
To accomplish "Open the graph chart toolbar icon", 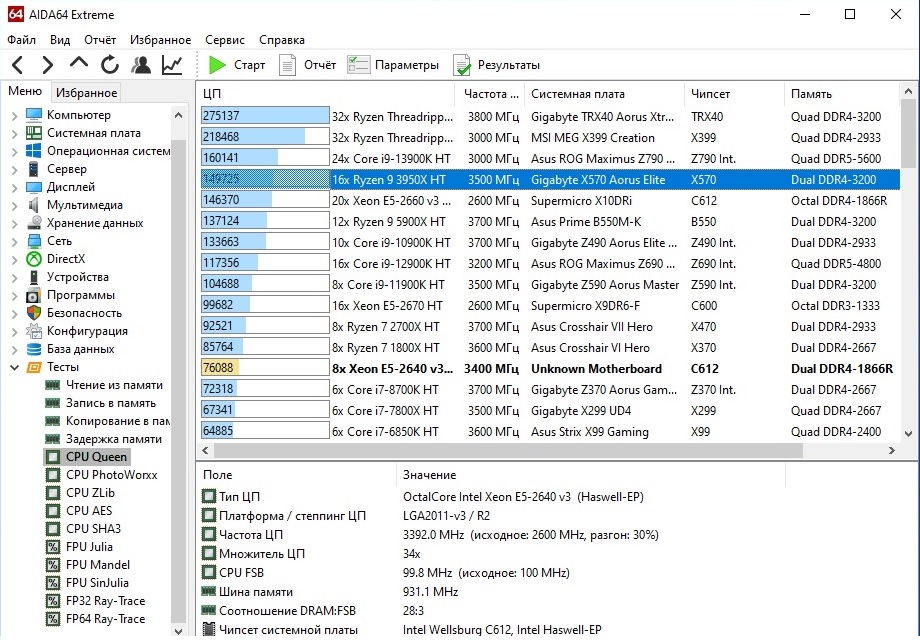I will 172,65.
